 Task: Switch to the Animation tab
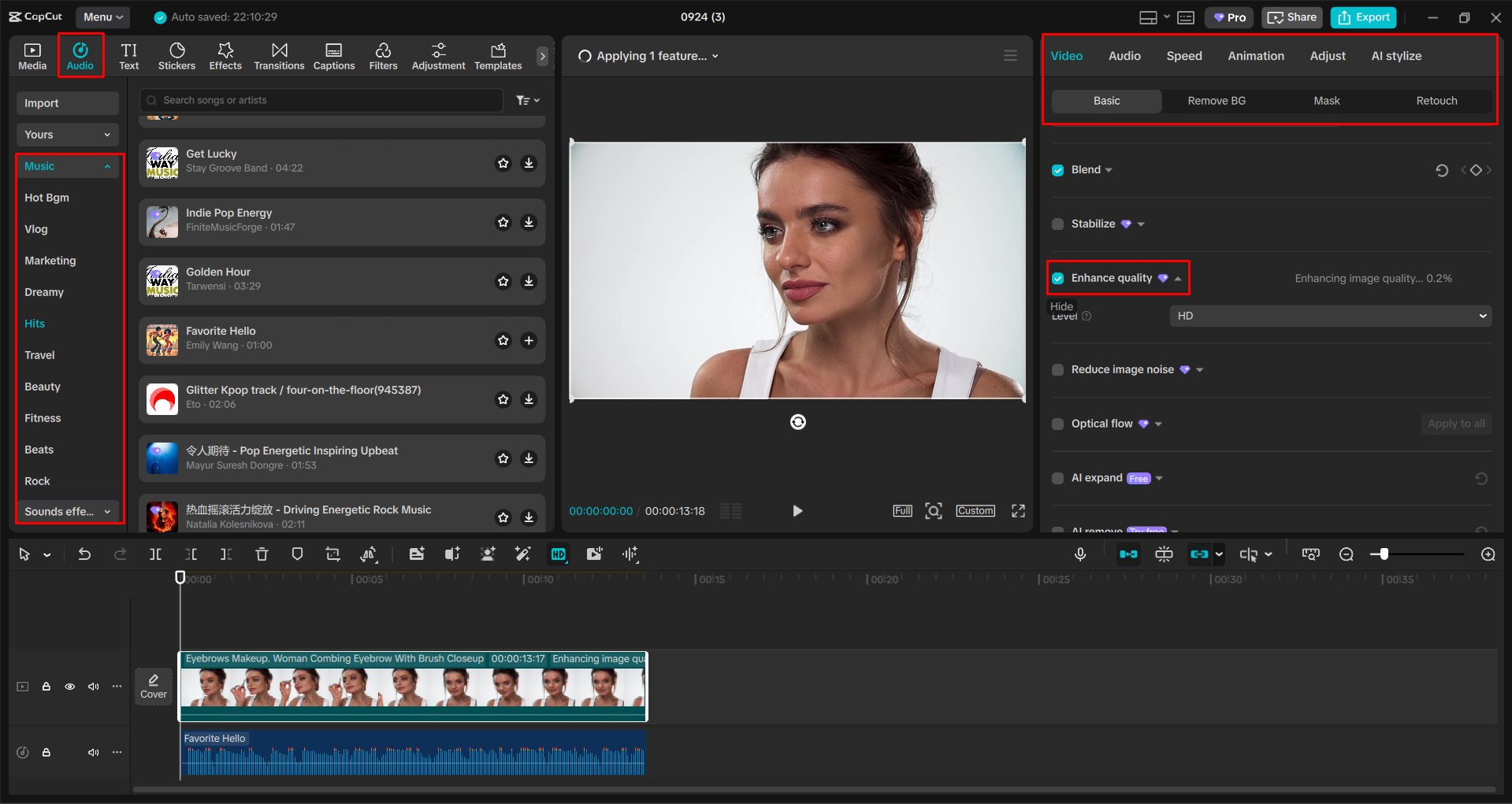tap(1255, 55)
